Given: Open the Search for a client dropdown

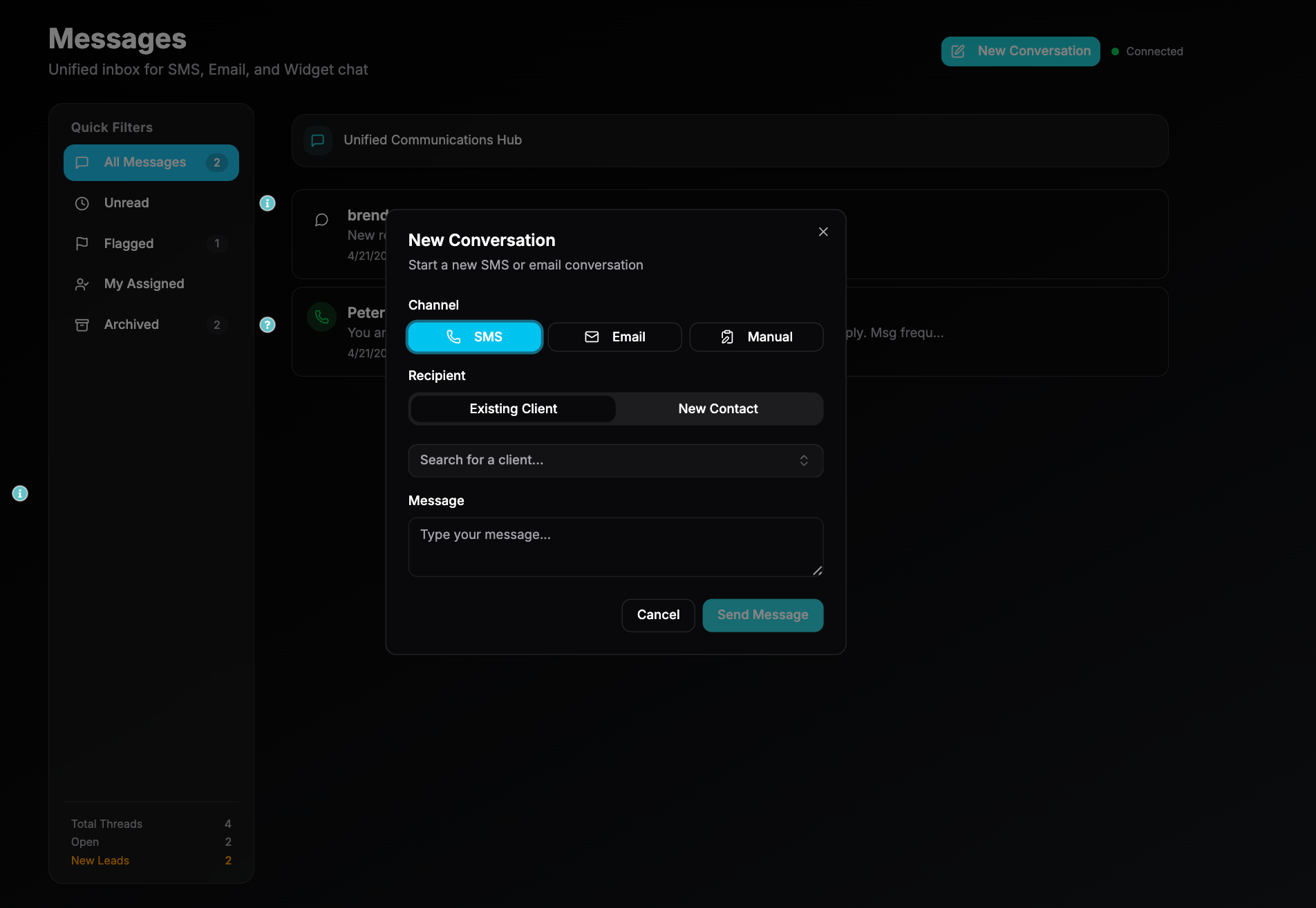Looking at the screenshot, I should click(x=616, y=461).
